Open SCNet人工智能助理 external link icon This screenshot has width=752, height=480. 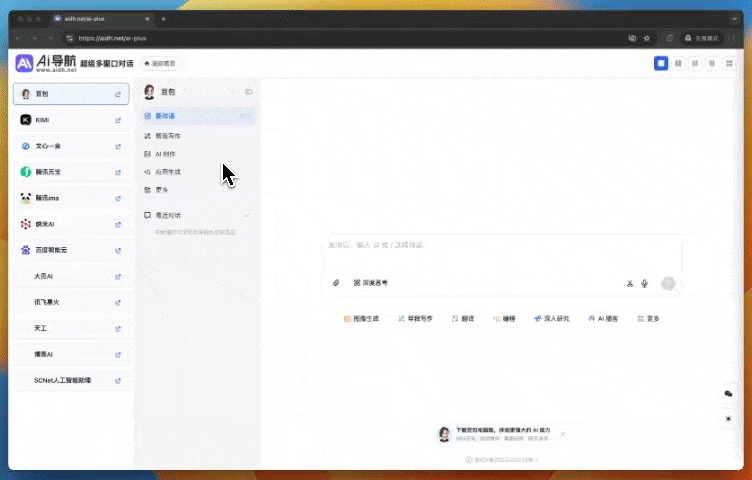click(118, 381)
